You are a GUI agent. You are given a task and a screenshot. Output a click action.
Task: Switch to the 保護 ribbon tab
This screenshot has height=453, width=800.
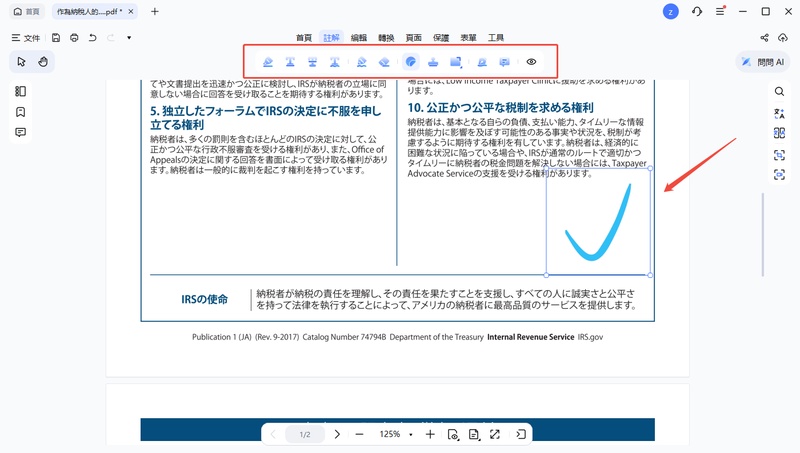tap(441, 38)
